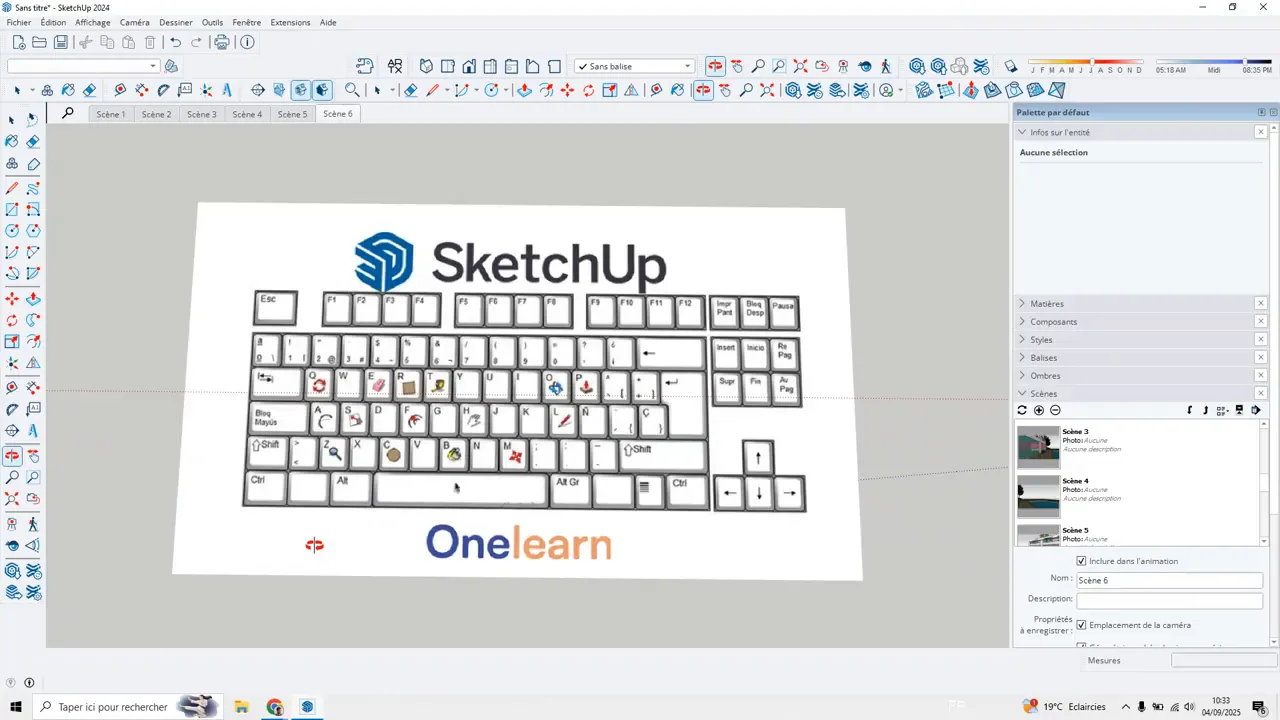Viewport: 1280px width, 720px height.
Task: Open the 'Sans balise' tag dropdown
Action: [686, 66]
